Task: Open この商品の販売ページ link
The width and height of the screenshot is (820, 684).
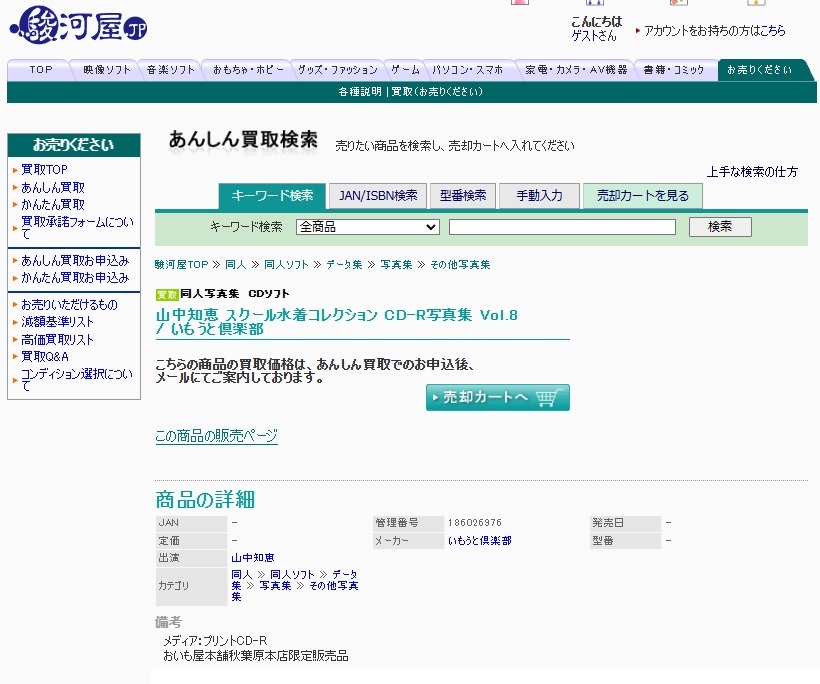Action: (217, 436)
